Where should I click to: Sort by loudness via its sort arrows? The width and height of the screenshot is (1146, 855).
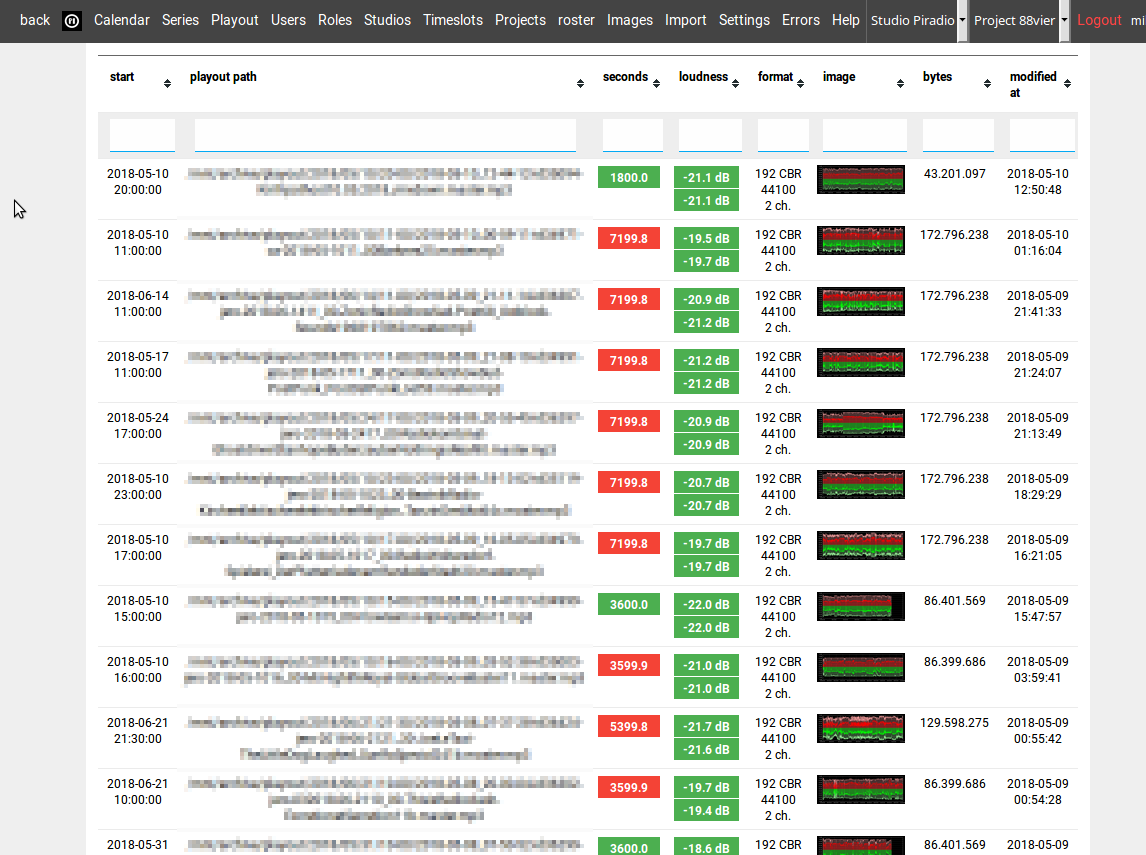(735, 84)
